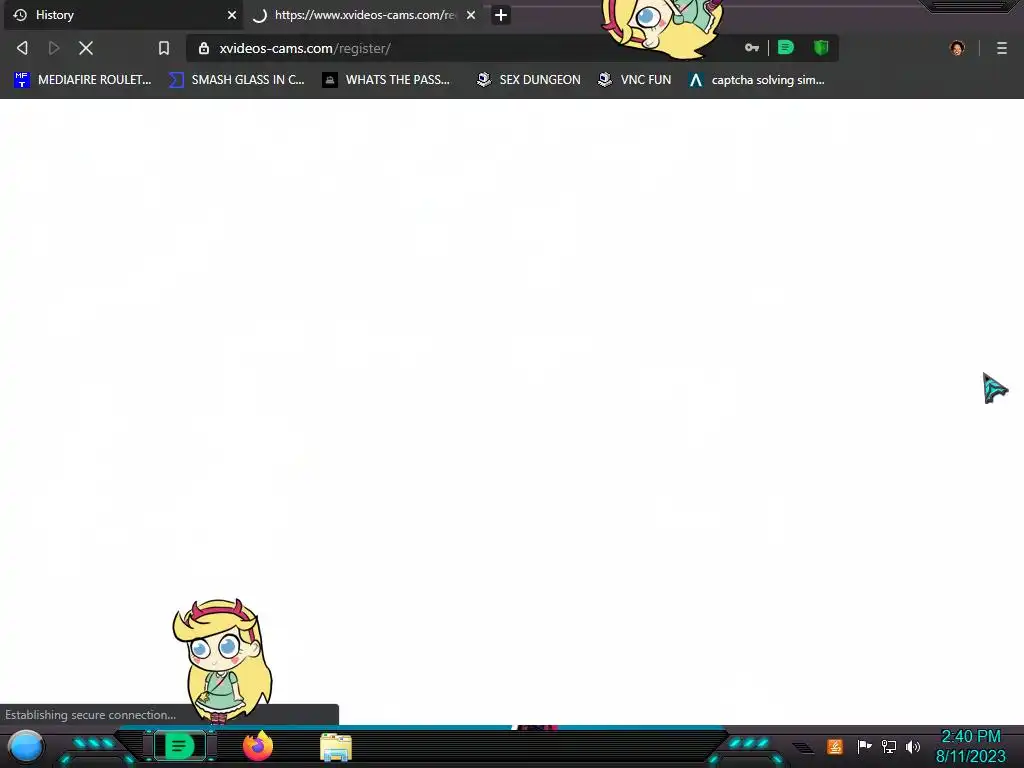1024x768 pixels.
Task: Open a new tab with the plus button
Action: 501,15
